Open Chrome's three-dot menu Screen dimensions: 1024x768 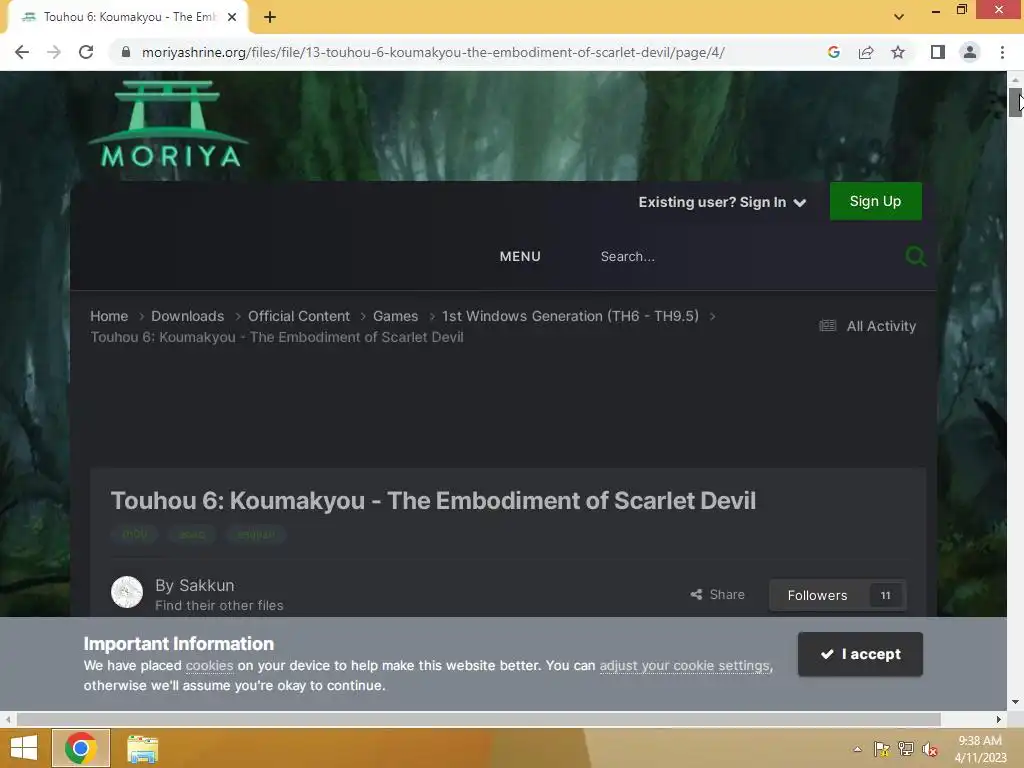pyautogui.click(x=1002, y=52)
